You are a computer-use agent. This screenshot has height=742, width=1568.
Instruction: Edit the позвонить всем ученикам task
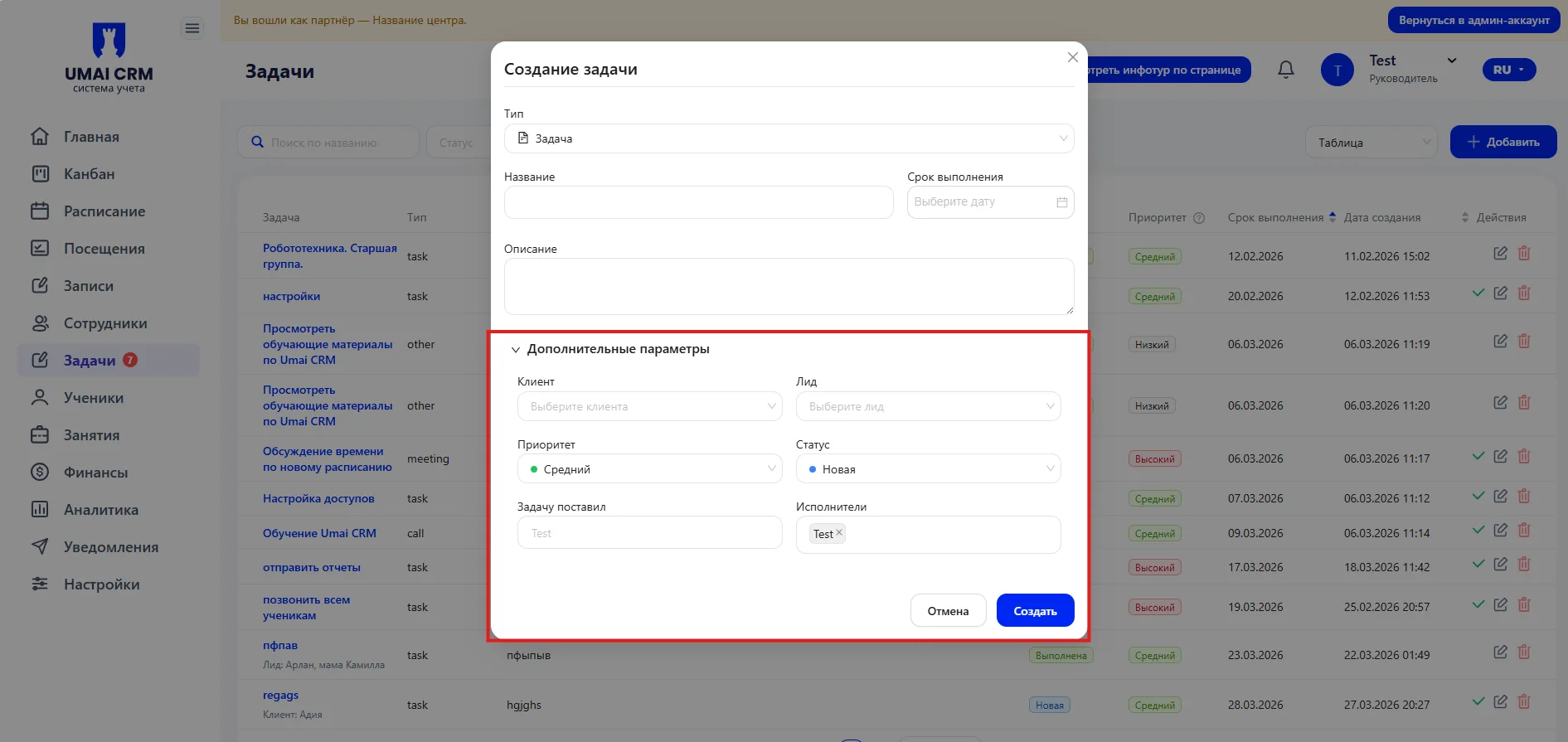[x=1500, y=605]
